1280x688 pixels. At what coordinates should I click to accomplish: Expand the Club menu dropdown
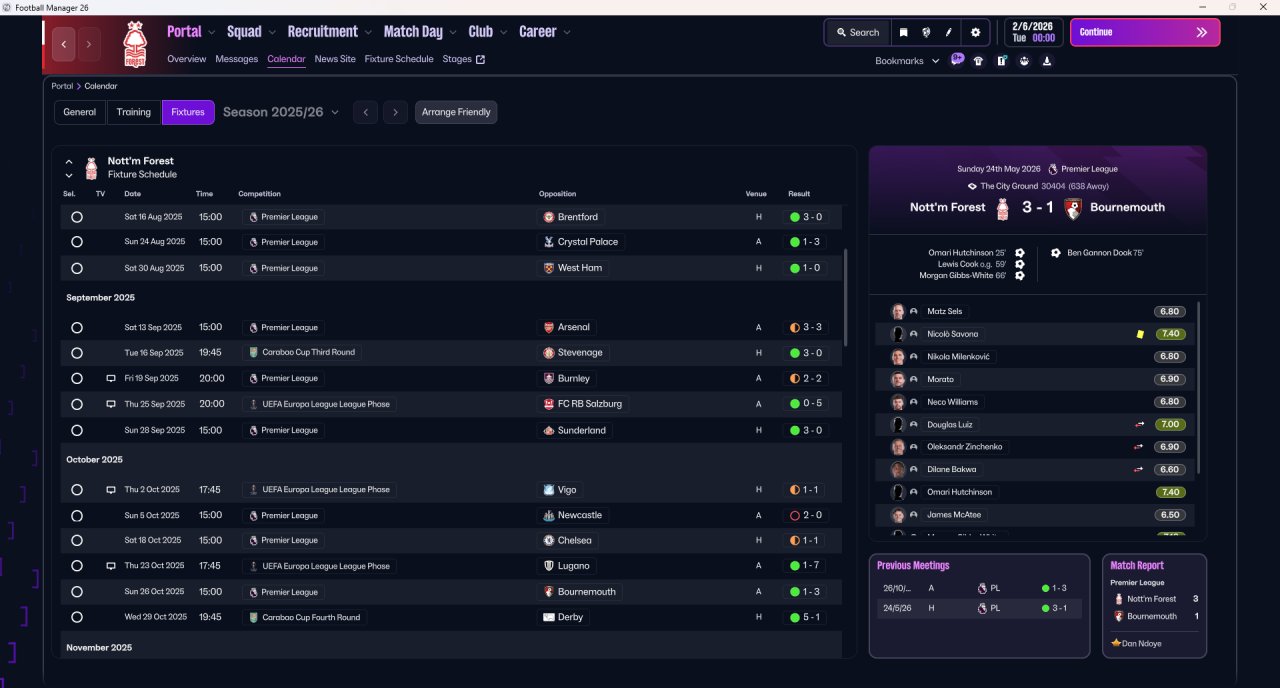point(503,33)
